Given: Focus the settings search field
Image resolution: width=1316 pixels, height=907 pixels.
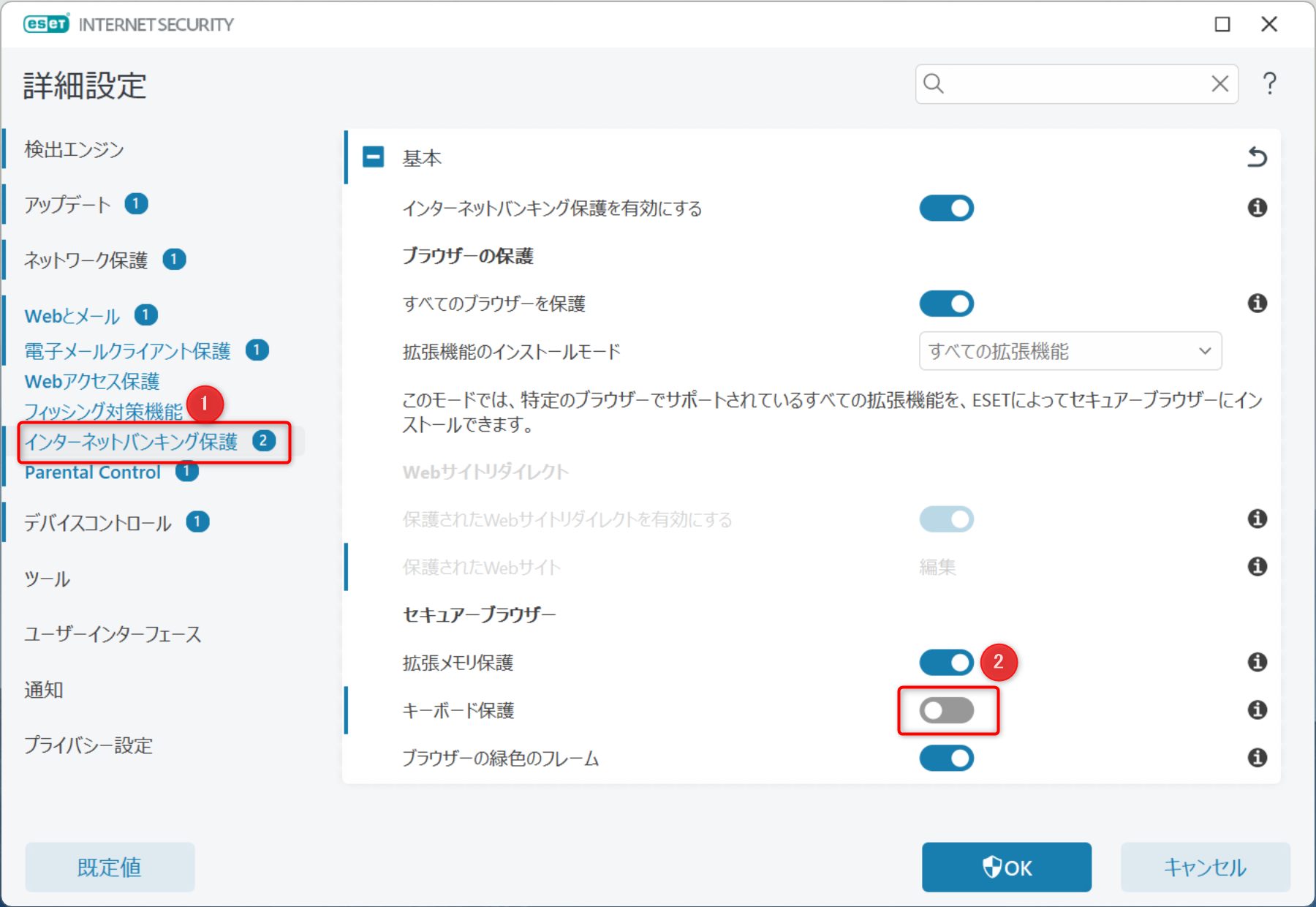Looking at the screenshot, I should pos(1076,84).
